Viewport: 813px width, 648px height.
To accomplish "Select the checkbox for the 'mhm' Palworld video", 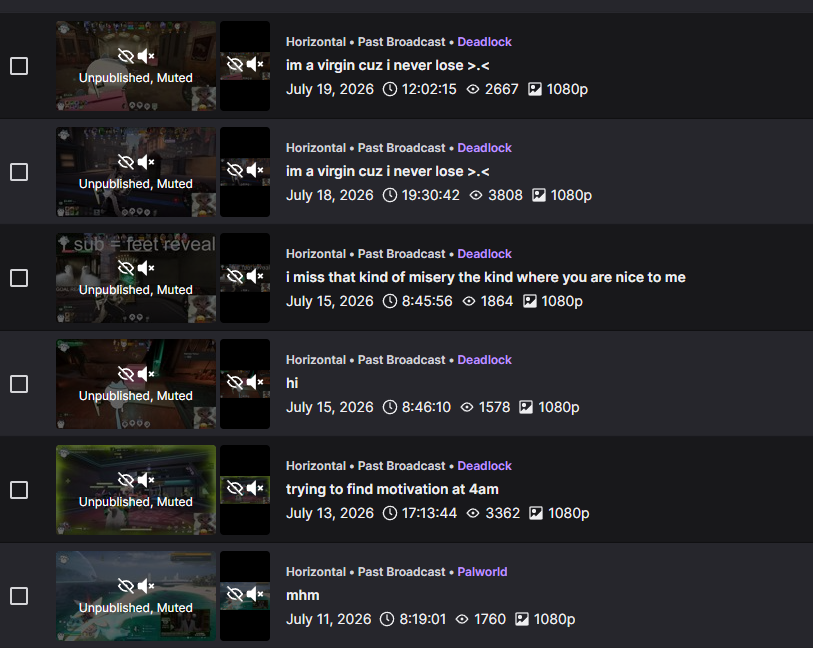I will [x=19, y=596].
